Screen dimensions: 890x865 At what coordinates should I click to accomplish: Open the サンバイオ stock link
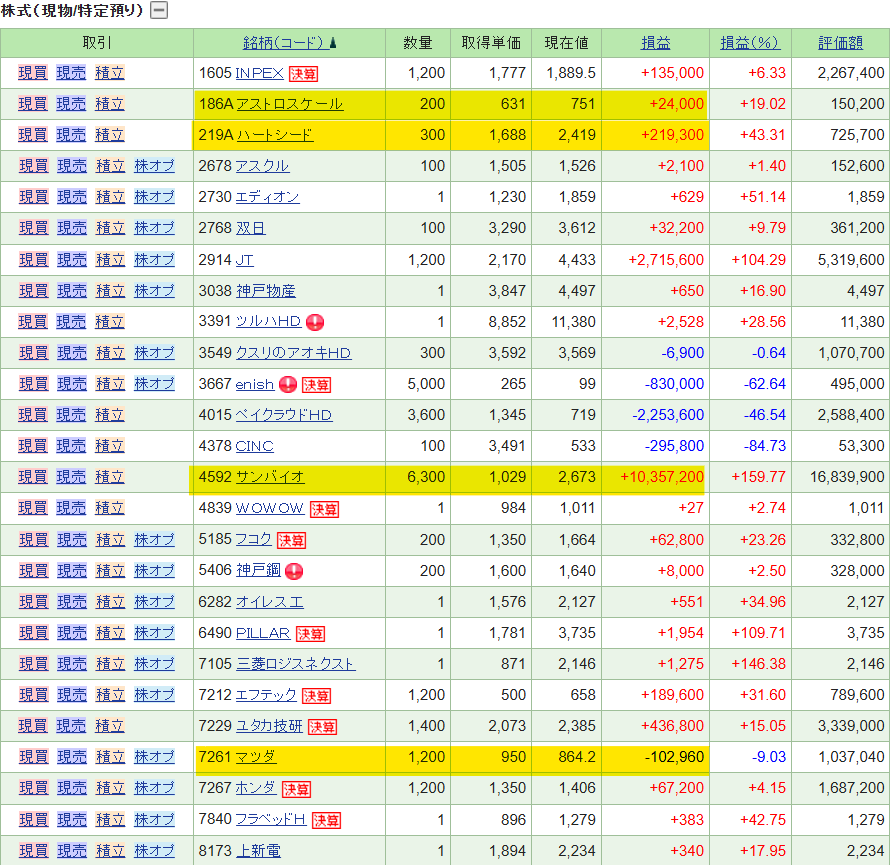[x=270, y=477]
